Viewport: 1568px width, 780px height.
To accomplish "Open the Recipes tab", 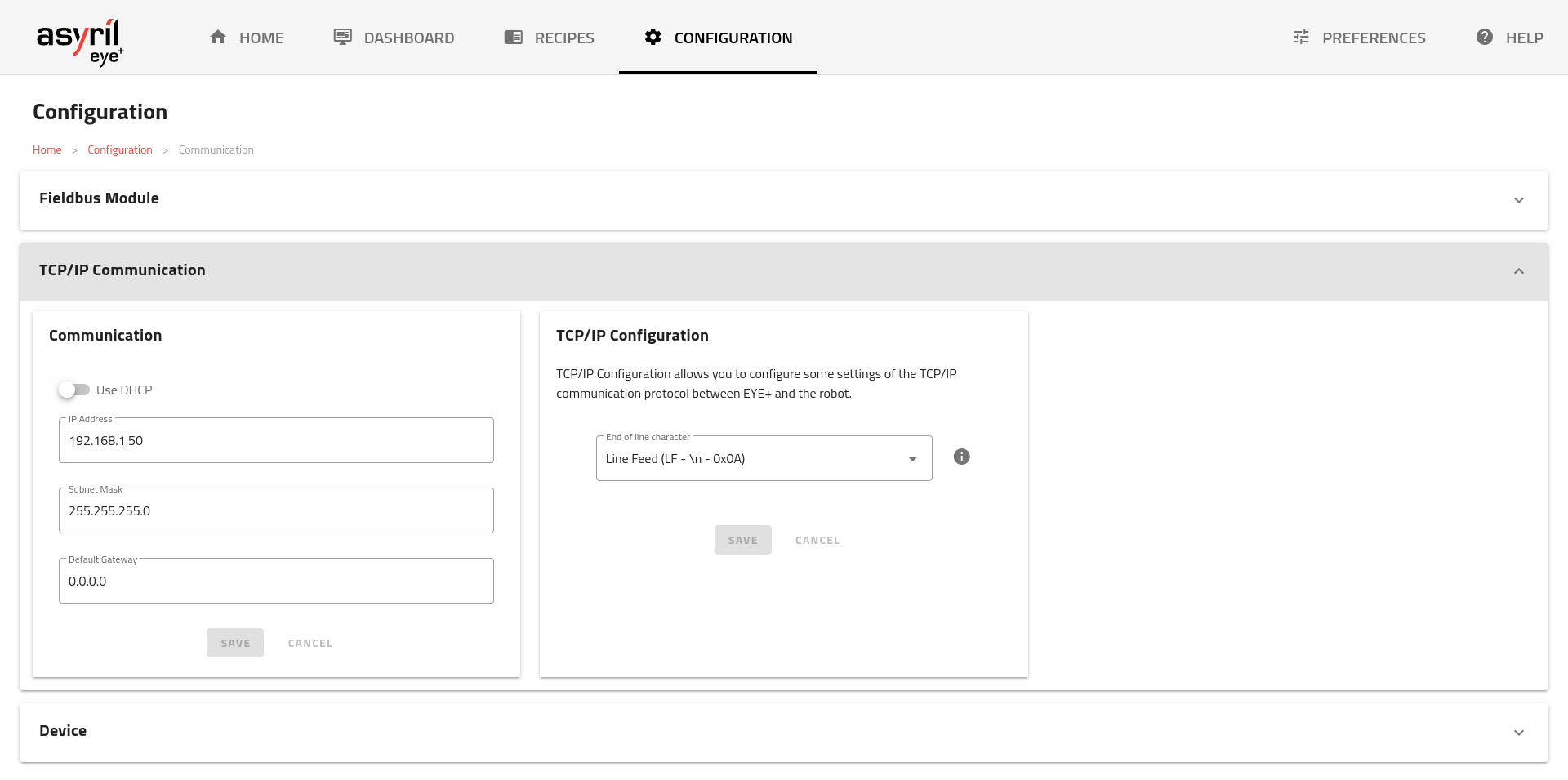I will [563, 38].
